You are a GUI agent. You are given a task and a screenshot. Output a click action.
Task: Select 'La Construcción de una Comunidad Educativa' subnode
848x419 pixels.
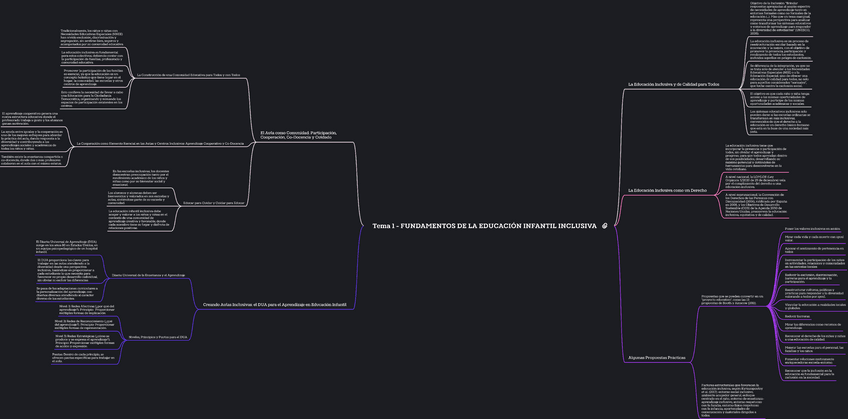(x=188, y=75)
